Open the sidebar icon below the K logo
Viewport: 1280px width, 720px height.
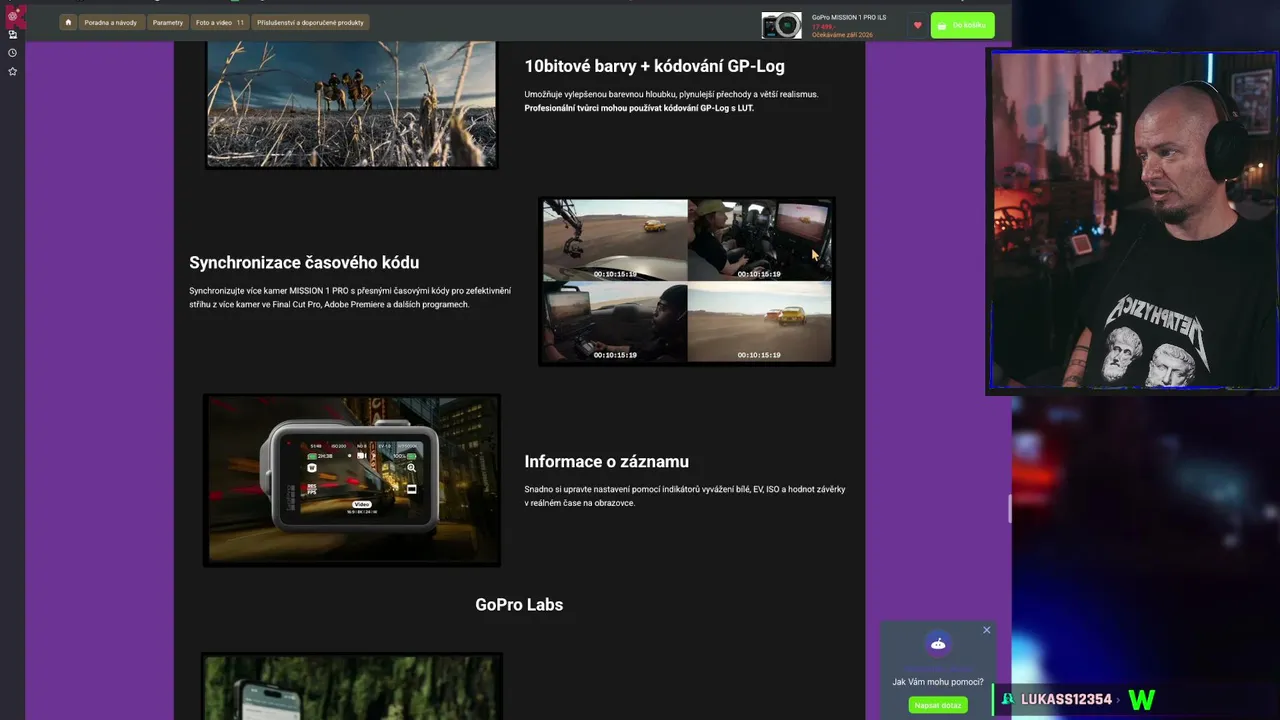pos(12,34)
